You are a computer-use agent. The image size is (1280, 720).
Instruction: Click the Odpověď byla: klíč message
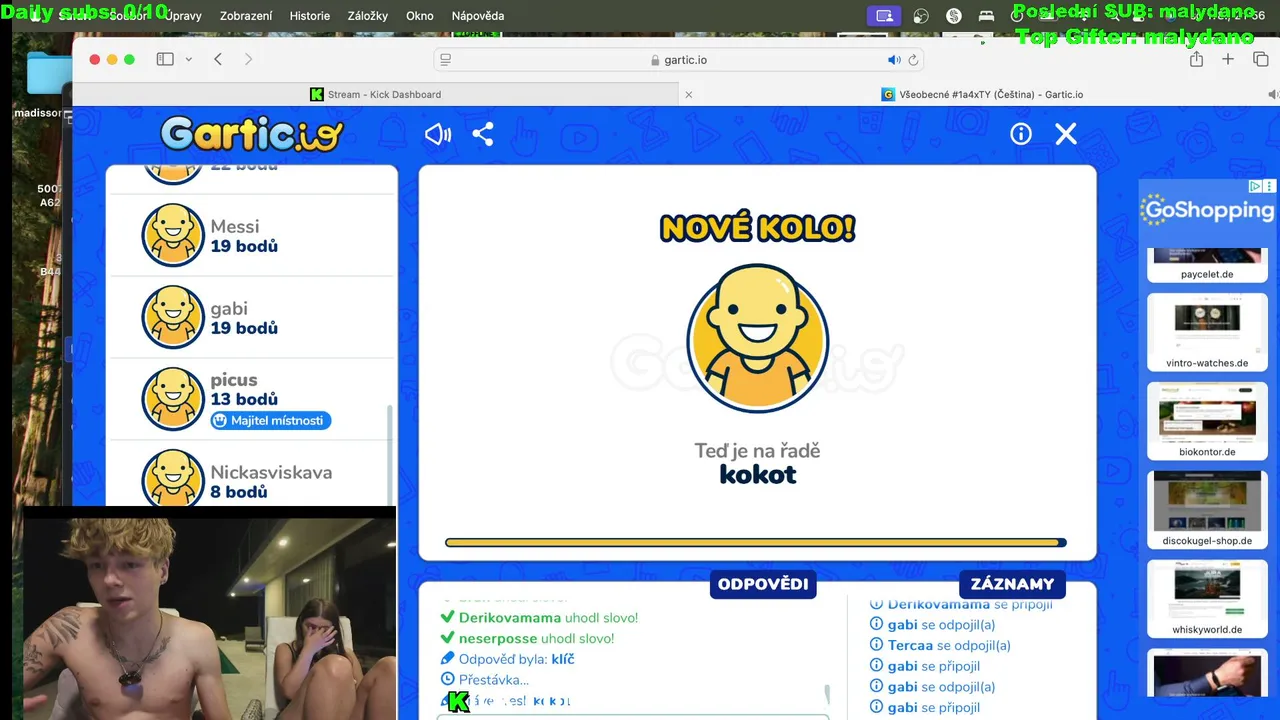[x=507, y=659]
